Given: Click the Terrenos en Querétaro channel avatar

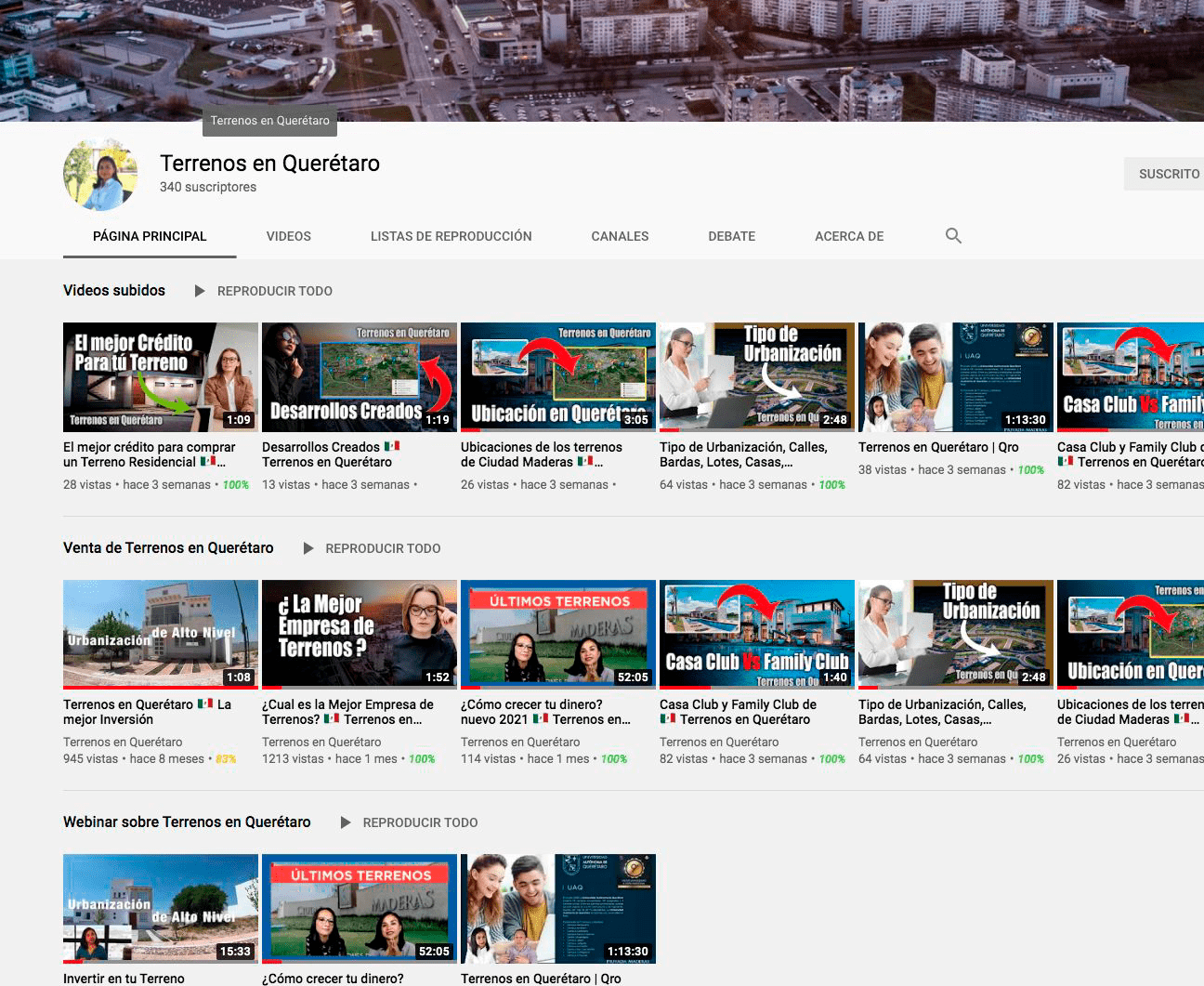Looking at the screenshot, I should 100,175.
